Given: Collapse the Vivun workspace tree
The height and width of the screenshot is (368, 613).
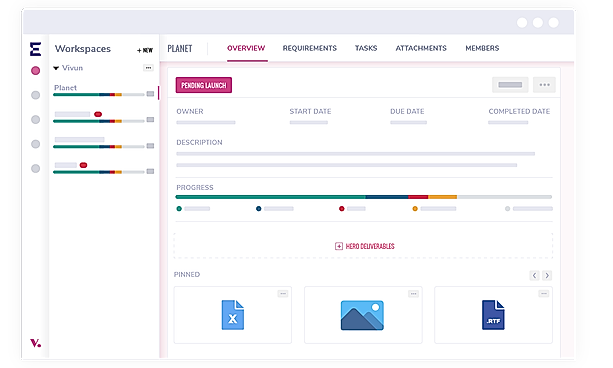Looking at the screenshot, I should tap(56, 68).
